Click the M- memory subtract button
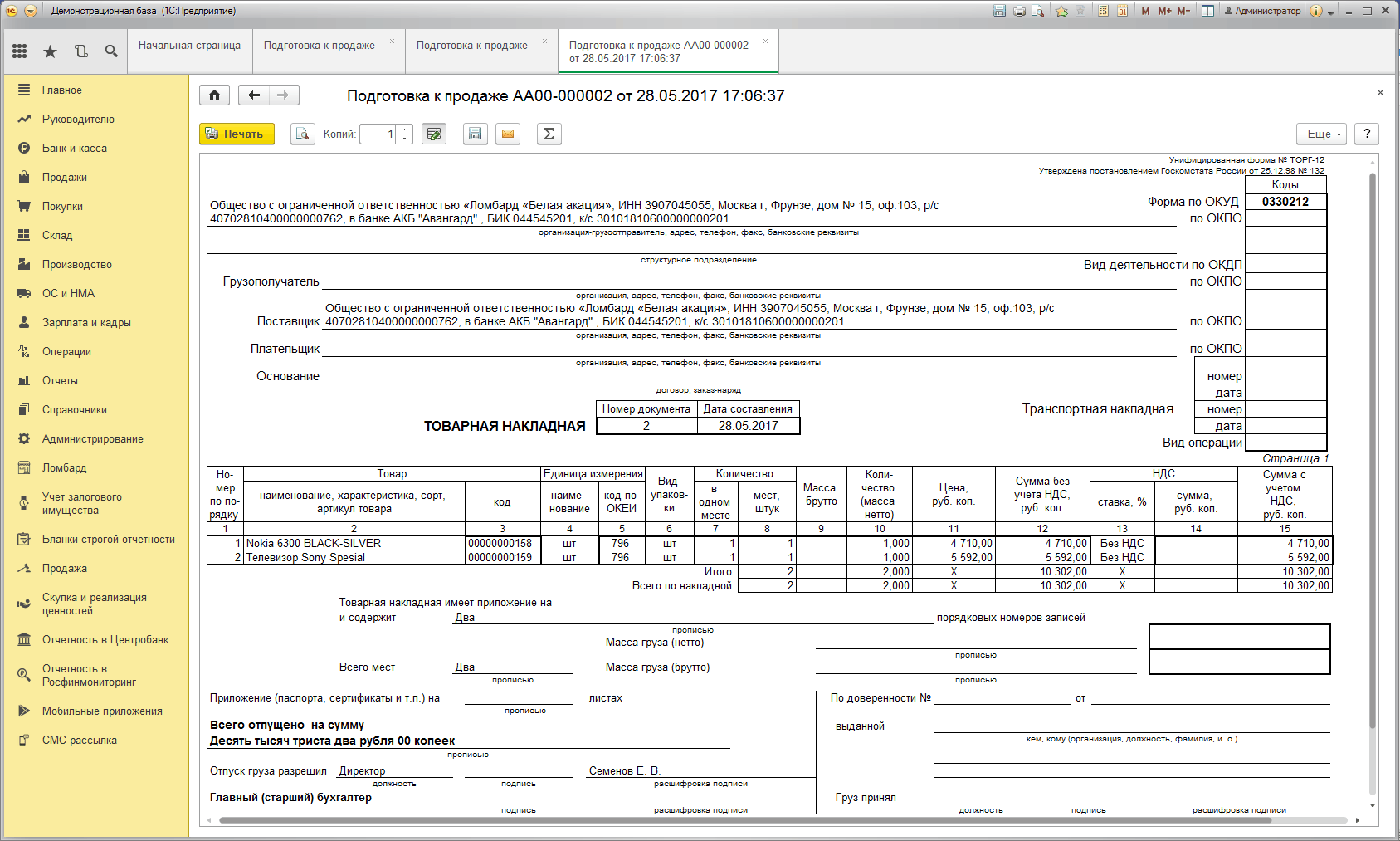Screen dimensions: 1400x841 tap(1183, 11)
